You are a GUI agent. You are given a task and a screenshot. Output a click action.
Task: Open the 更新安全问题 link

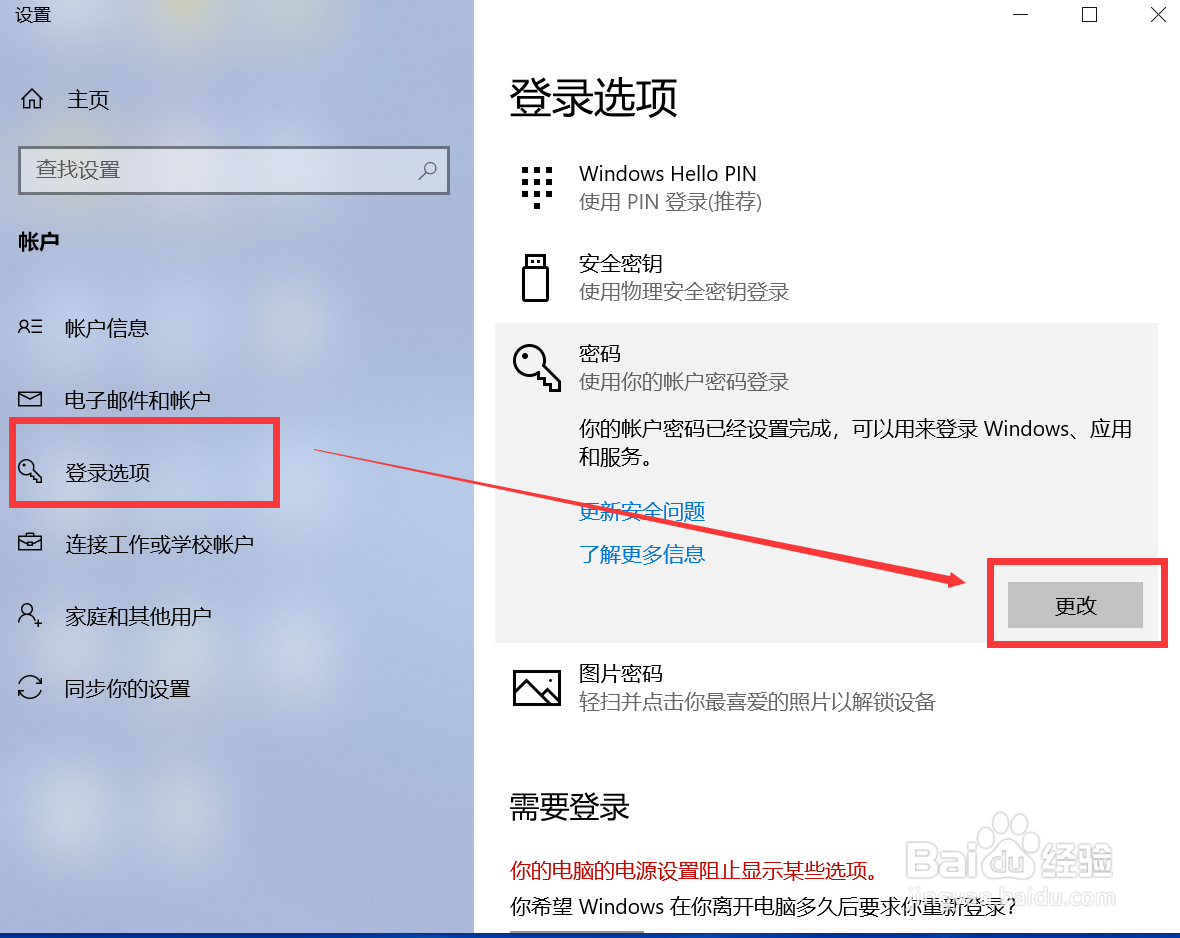coord(642,512)
